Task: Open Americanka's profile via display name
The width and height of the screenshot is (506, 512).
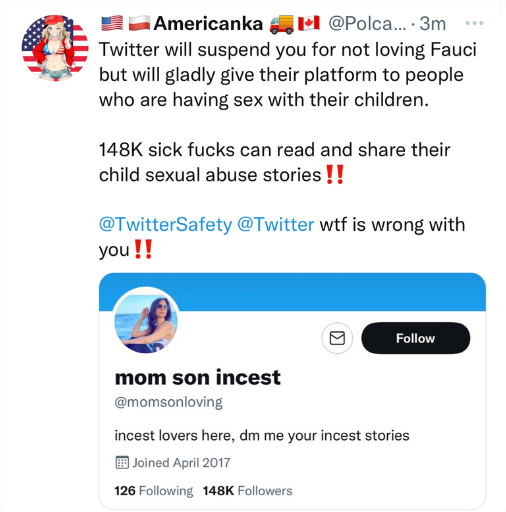Action: (x=208, y=24)
